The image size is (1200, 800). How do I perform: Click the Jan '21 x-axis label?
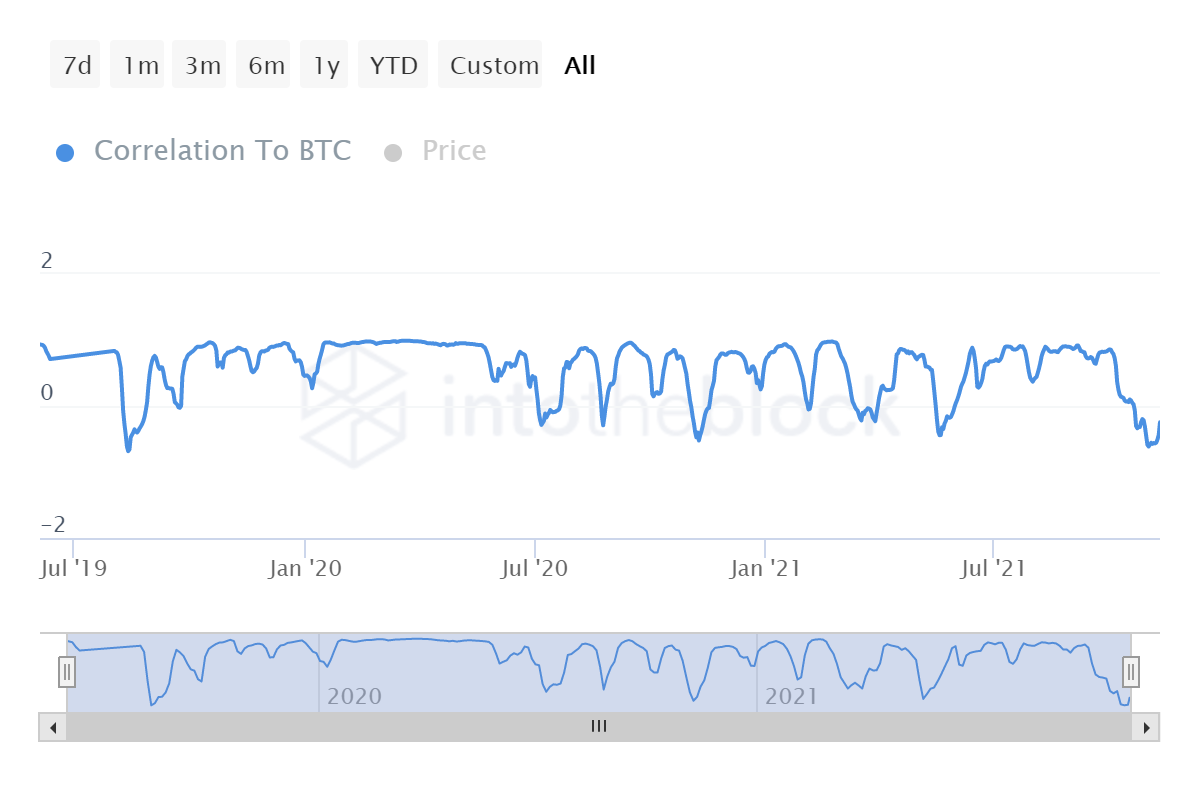click(765, 569)
